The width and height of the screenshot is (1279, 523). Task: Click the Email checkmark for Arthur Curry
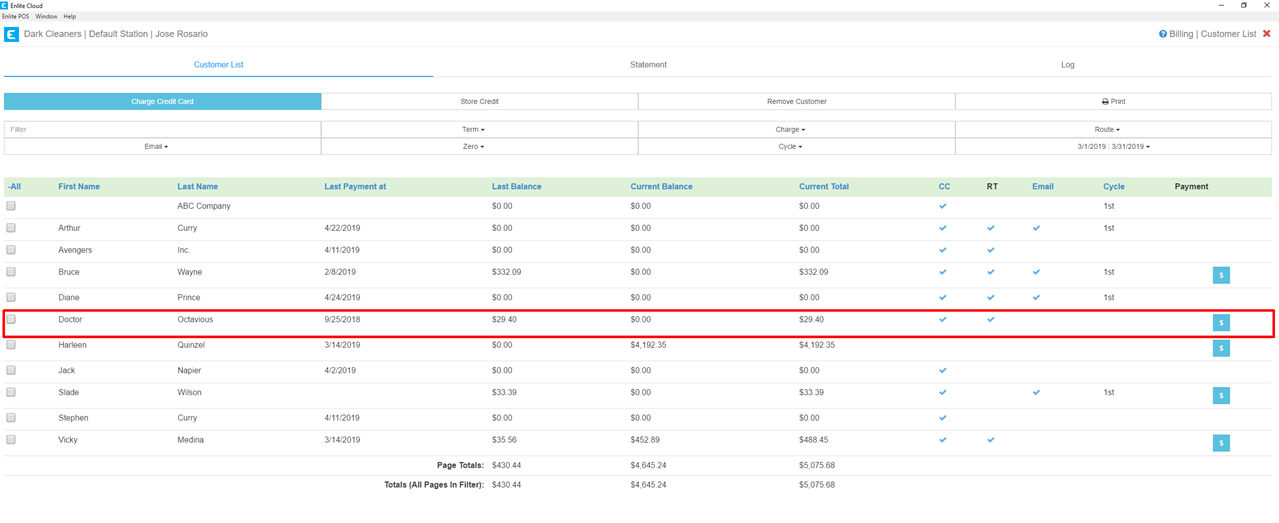[x=1037, y=228]
